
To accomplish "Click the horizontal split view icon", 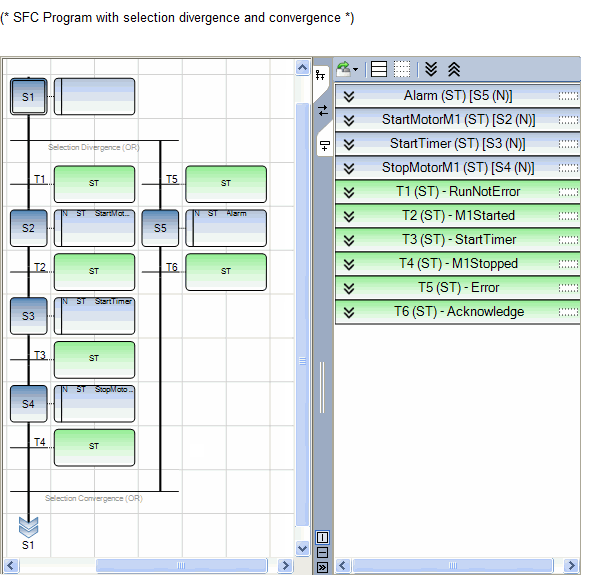I will coord(322,552).
